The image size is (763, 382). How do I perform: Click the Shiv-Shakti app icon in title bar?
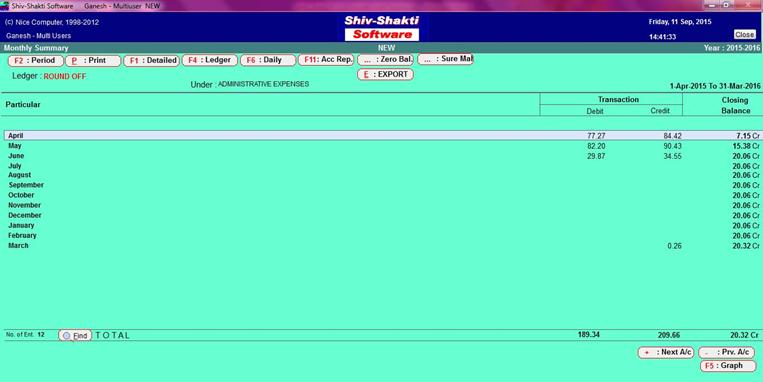[5, 6]
